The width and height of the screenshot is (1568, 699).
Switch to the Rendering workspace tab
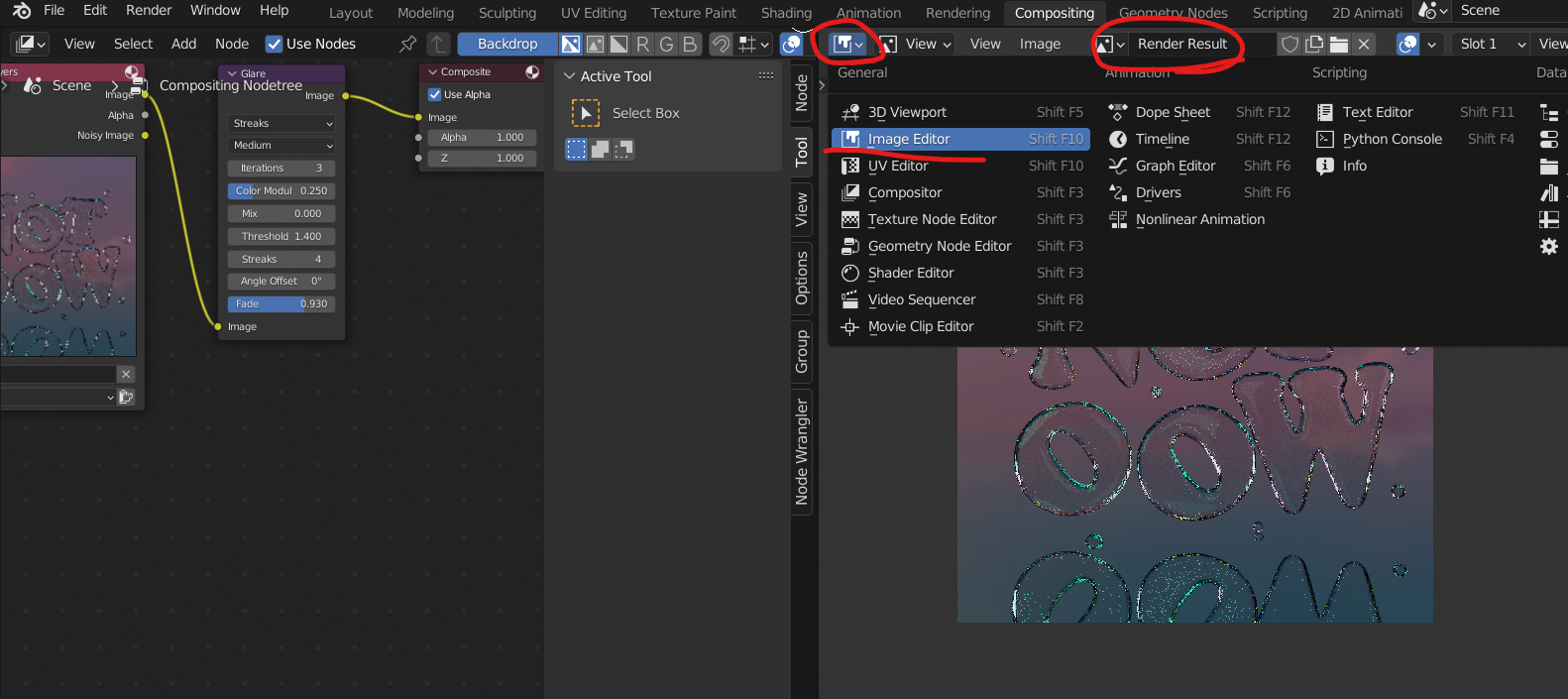tap(957, 13)
